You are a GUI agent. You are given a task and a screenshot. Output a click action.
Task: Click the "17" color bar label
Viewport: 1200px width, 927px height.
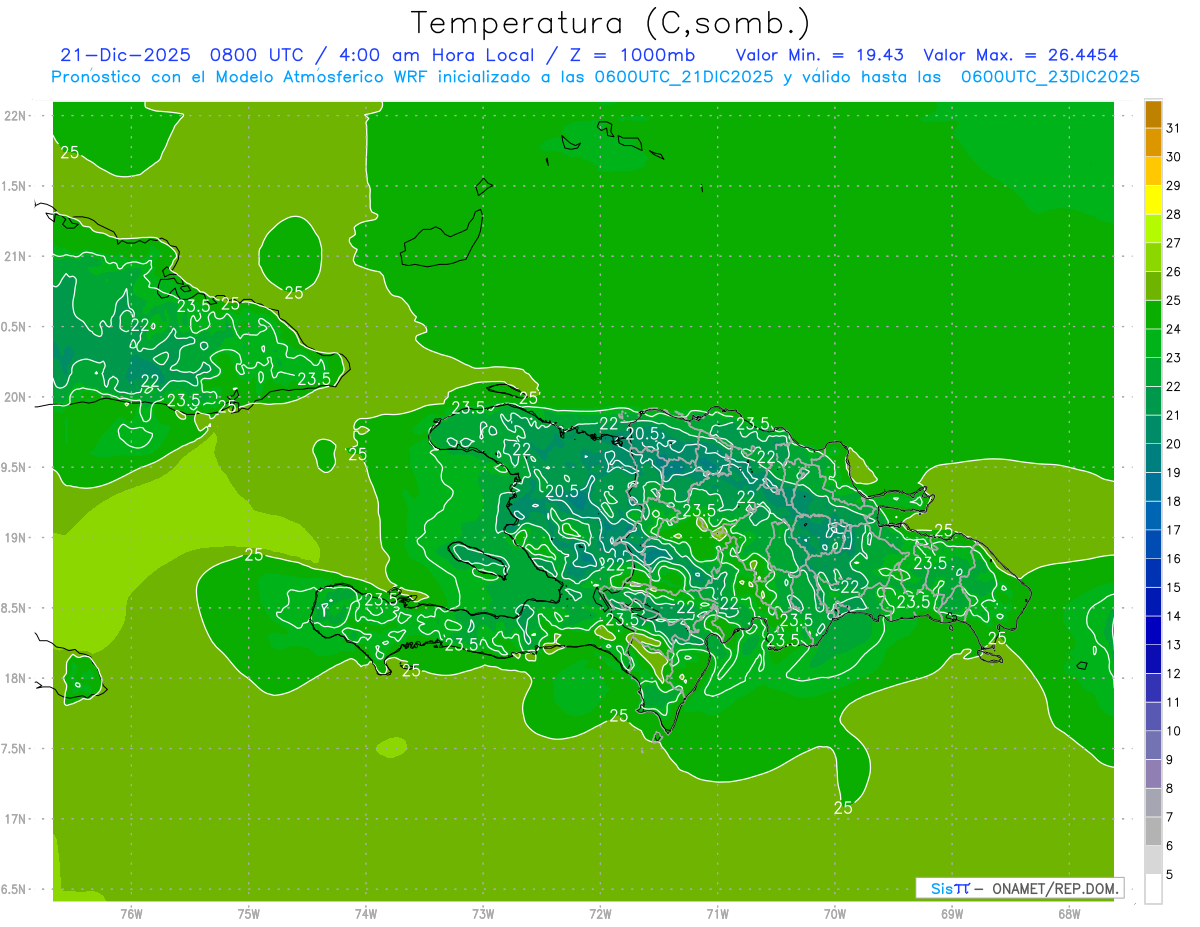tap(1175, 530)
